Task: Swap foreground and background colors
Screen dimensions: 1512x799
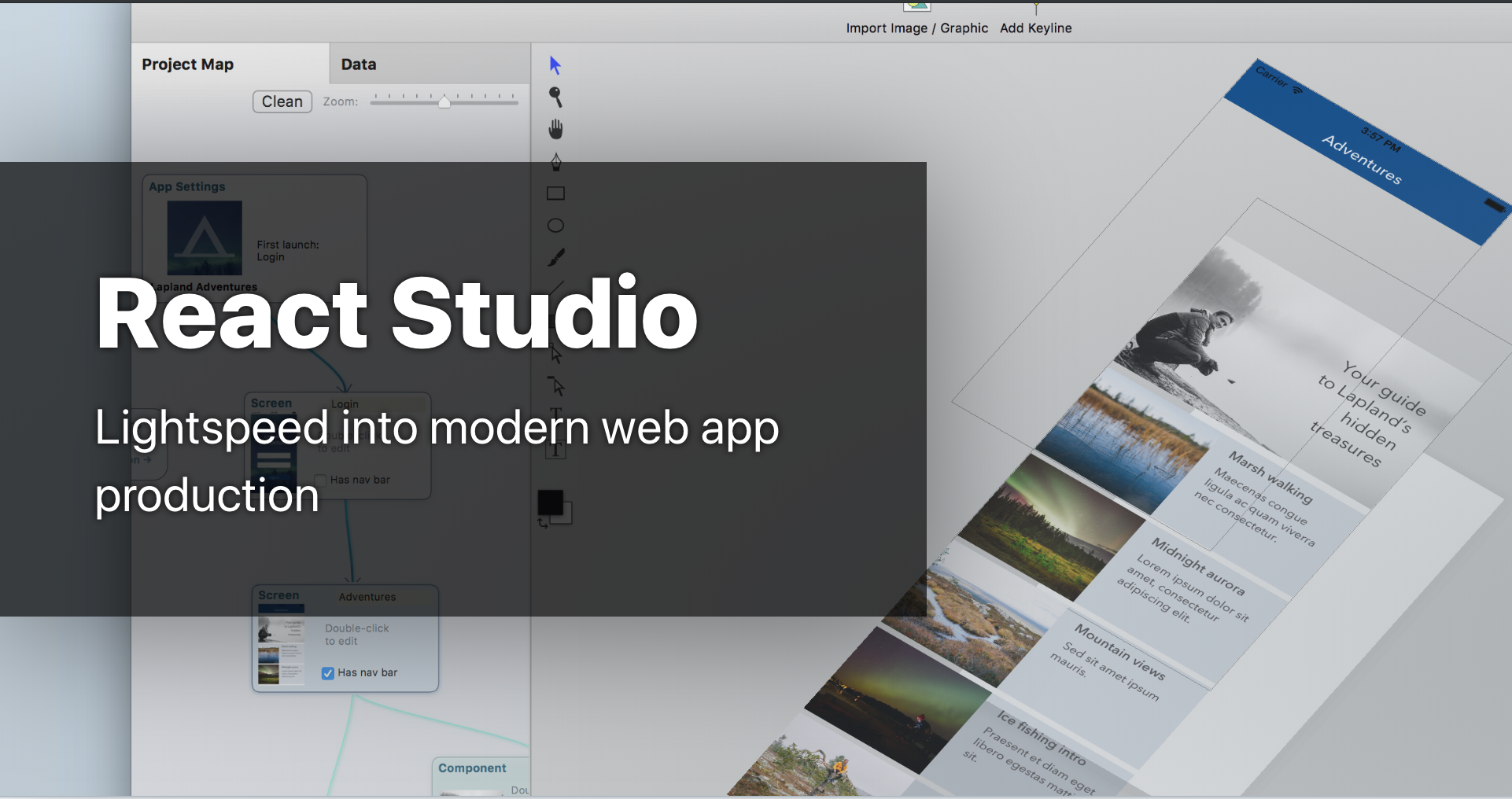Action: (x=543, y=523)
